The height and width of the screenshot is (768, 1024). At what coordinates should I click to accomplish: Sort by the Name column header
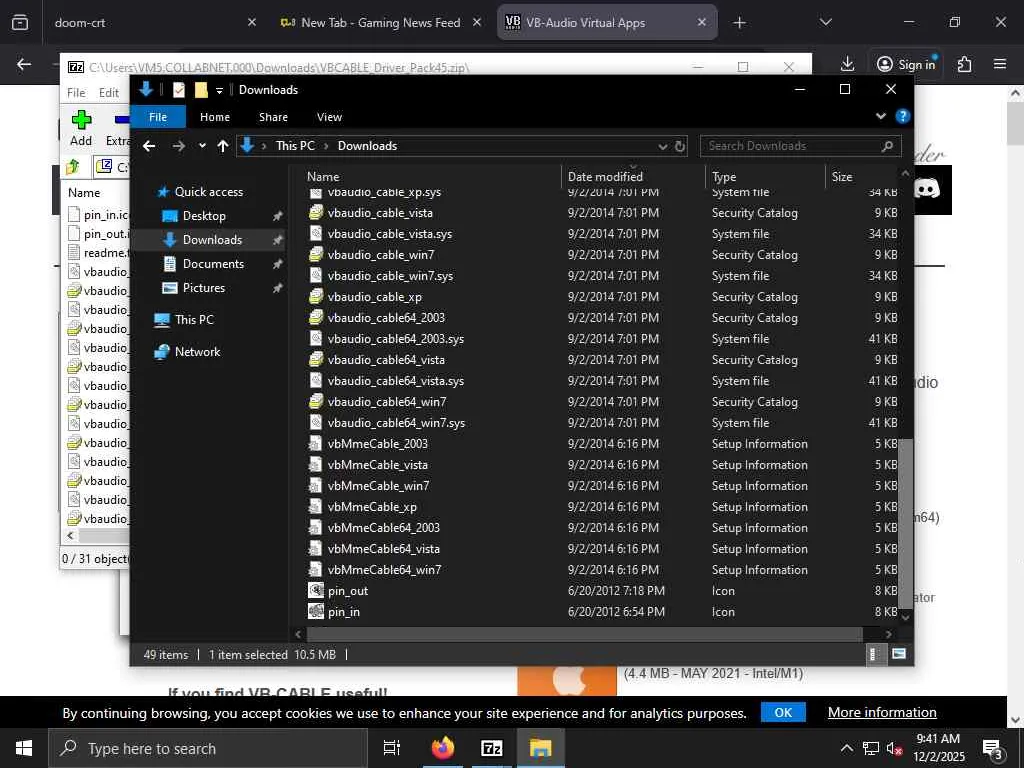(431, 176)
